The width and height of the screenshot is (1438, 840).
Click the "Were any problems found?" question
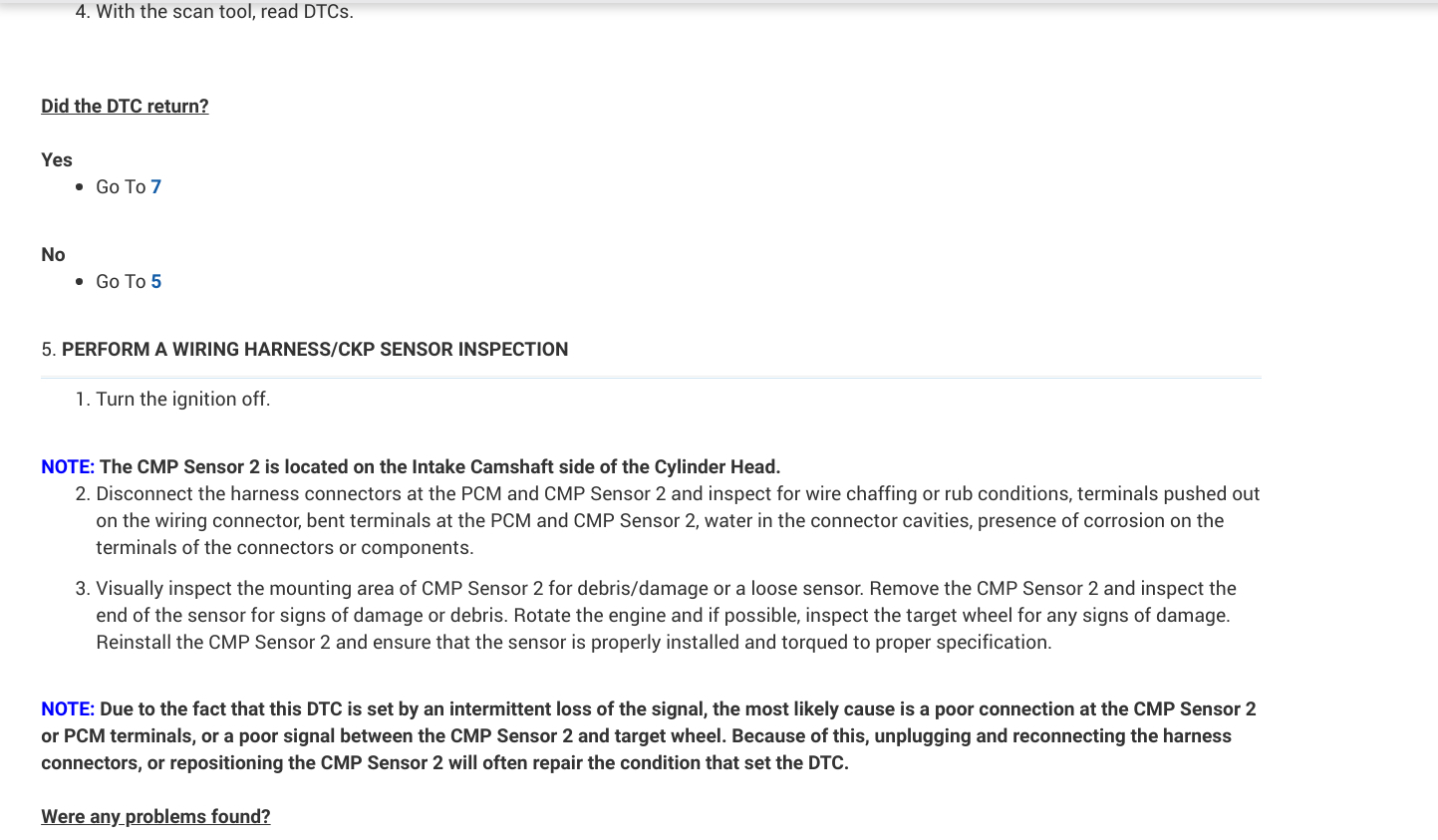pos(155,817)
